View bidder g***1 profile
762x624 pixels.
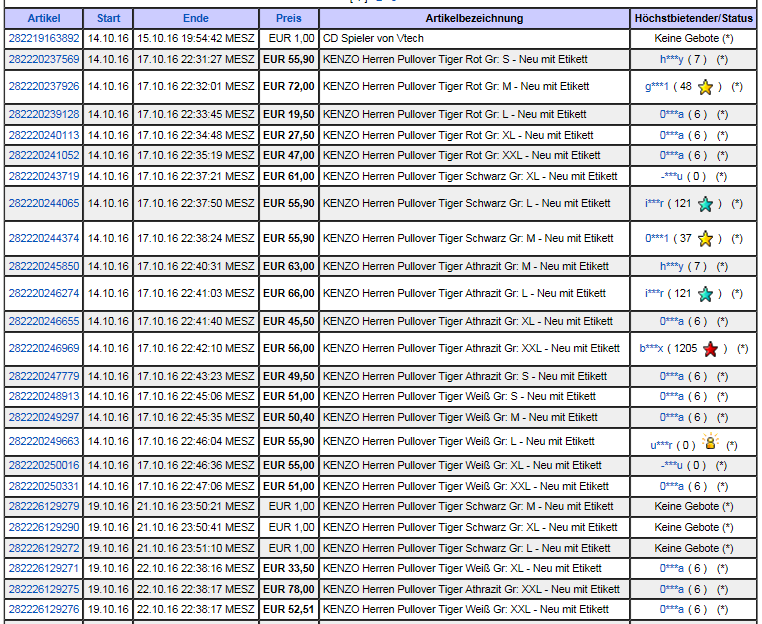[657, 87]
